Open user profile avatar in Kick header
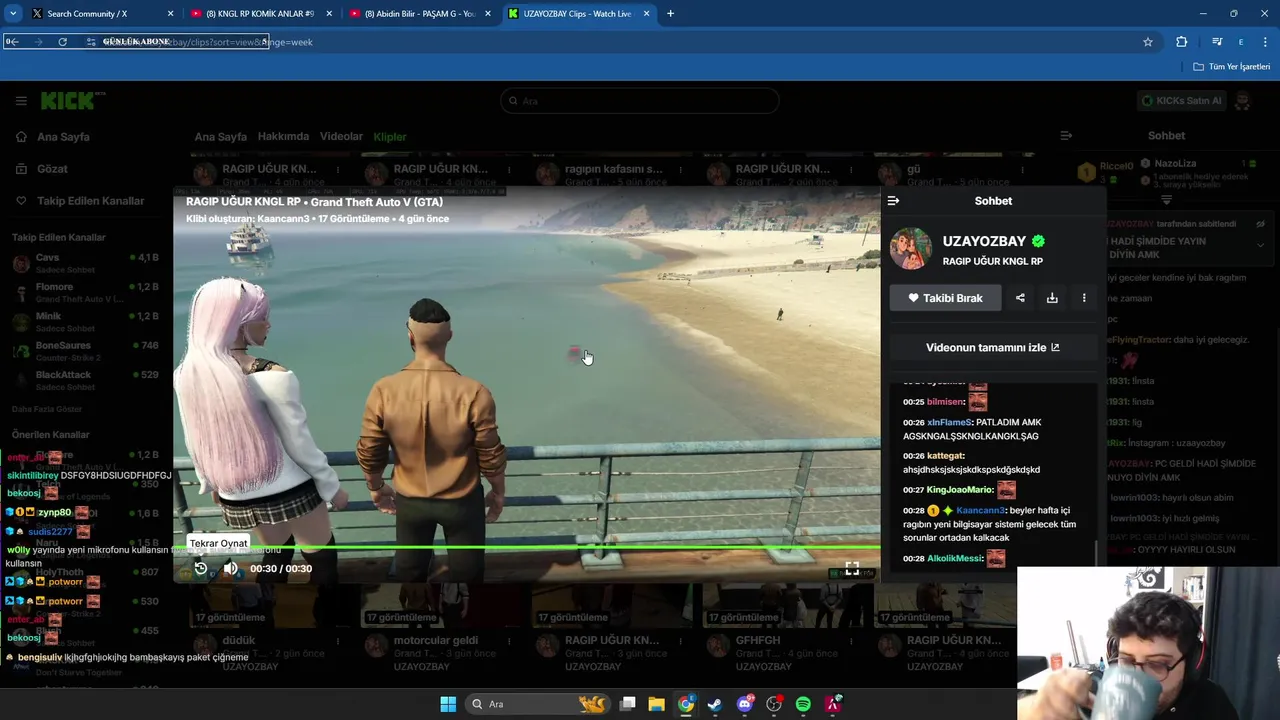Screen dimensions: 1280x720 (x=1243, y=101)
